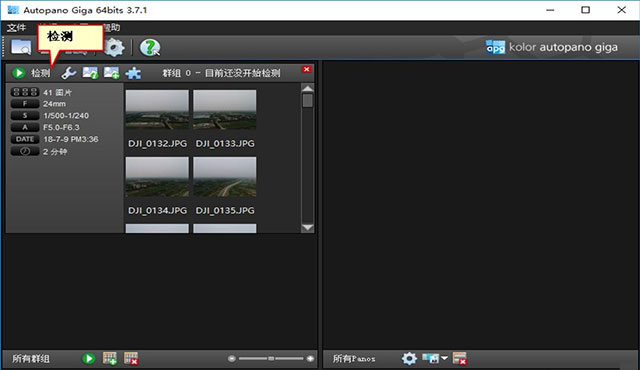Add a new group with the grid plus icon
This screenshot has height=370, width=640.
click(x=110, y=359)
